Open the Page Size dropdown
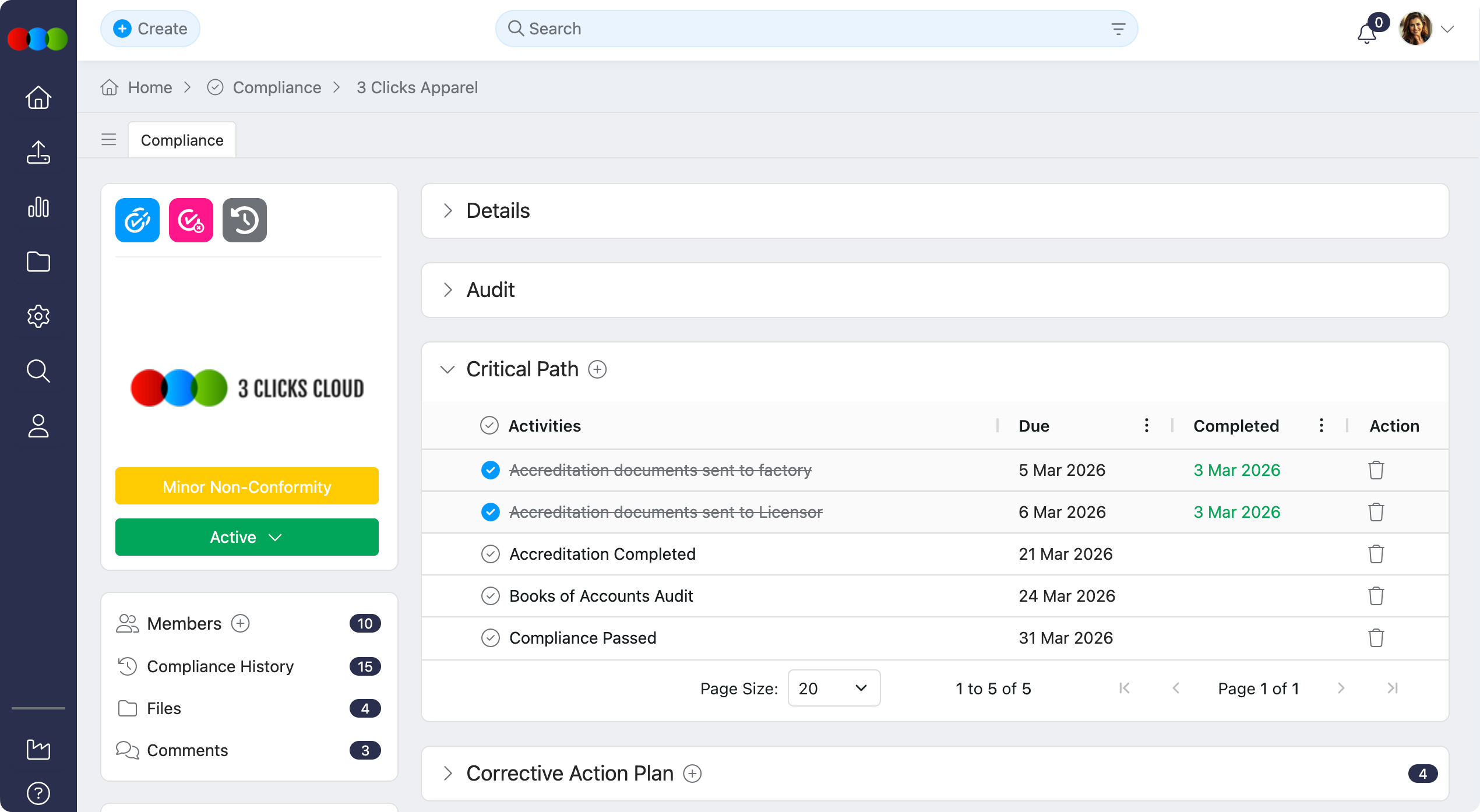This screenshot has width=1480, height=812. (x=833, y=688)
